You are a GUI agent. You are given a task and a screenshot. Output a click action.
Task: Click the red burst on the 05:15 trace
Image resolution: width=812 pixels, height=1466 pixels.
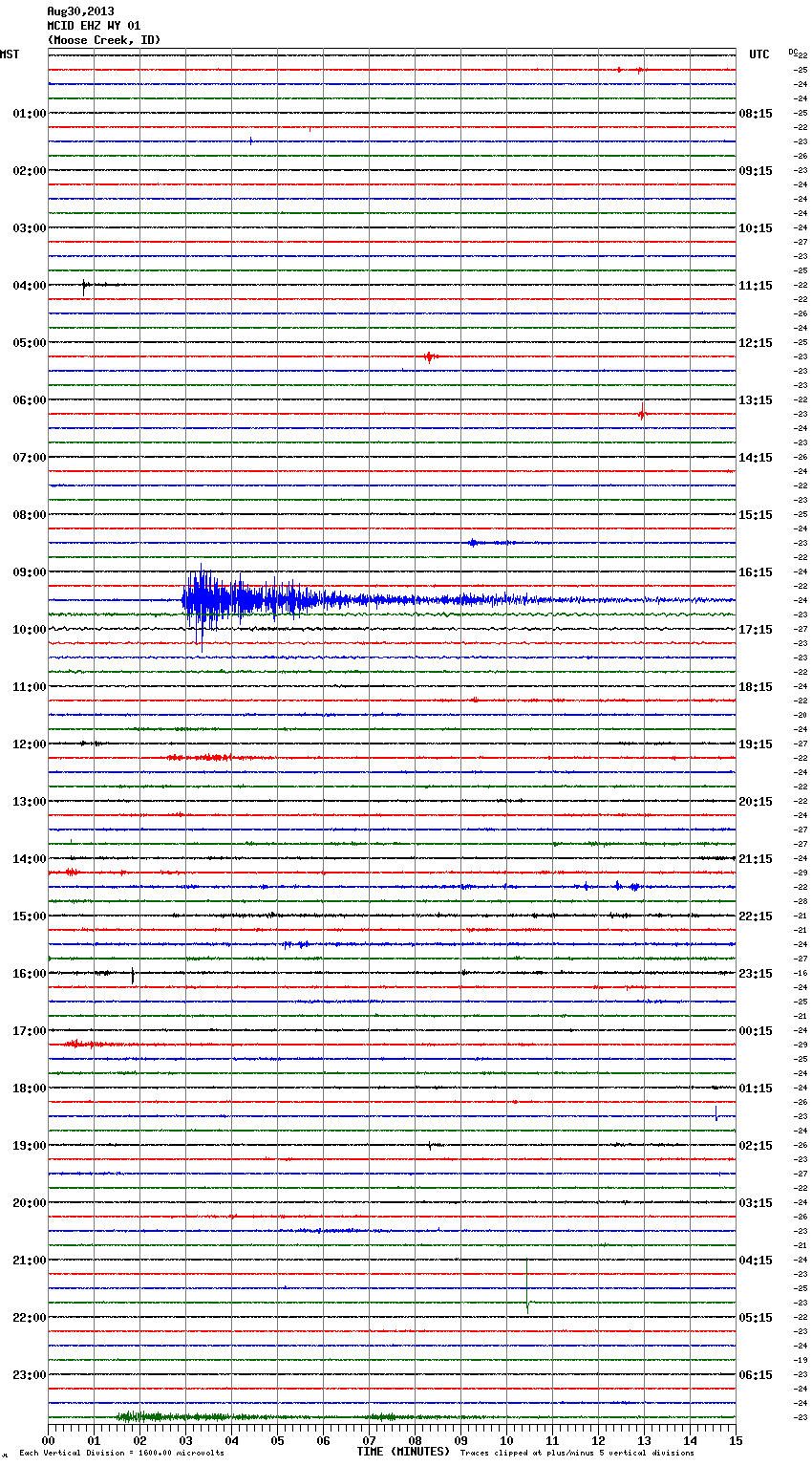coord(430,356)
